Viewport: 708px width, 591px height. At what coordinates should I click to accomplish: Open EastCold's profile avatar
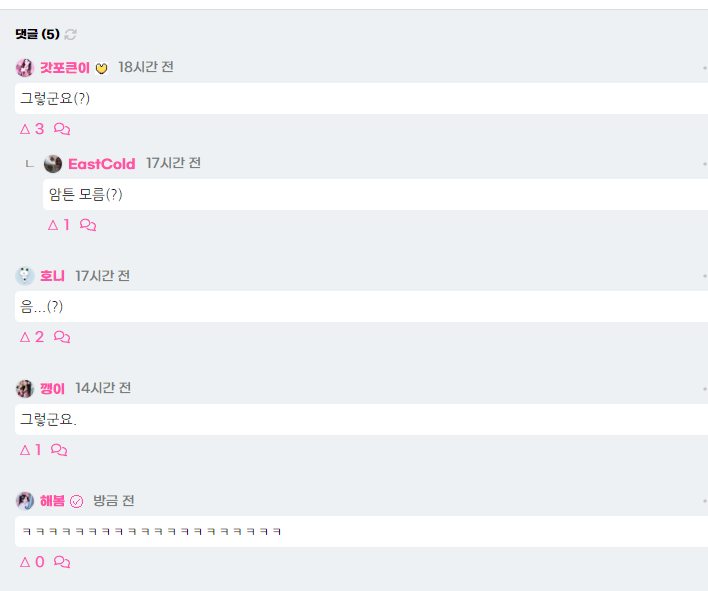pos(53,164)
